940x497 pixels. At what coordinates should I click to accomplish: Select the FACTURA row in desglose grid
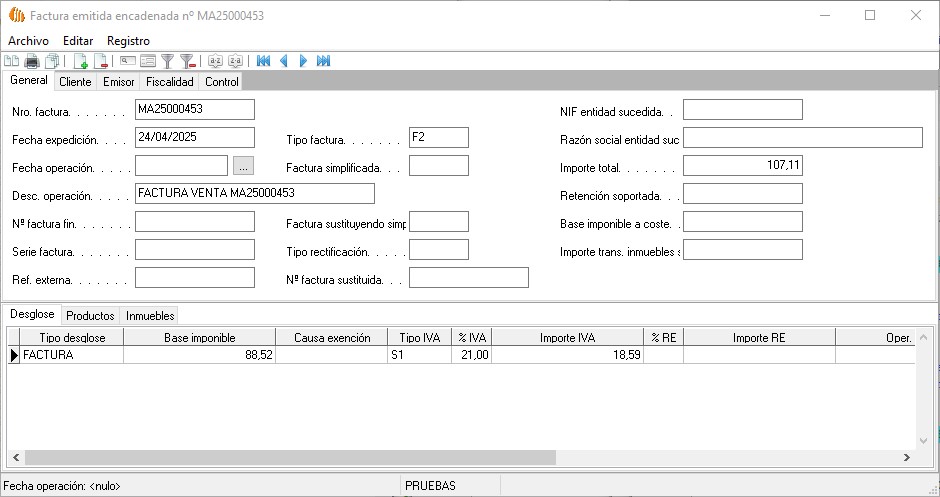70,354
